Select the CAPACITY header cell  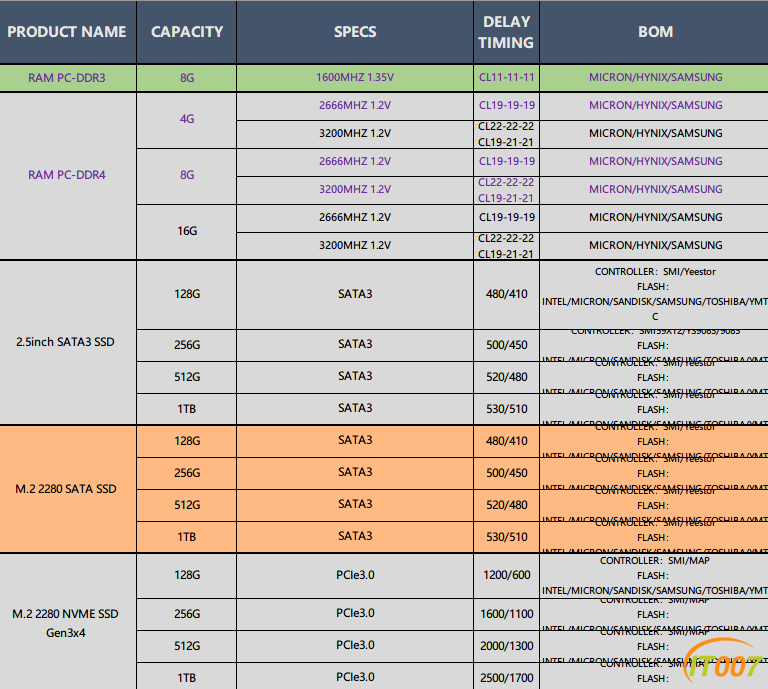(x=187, y=32)
